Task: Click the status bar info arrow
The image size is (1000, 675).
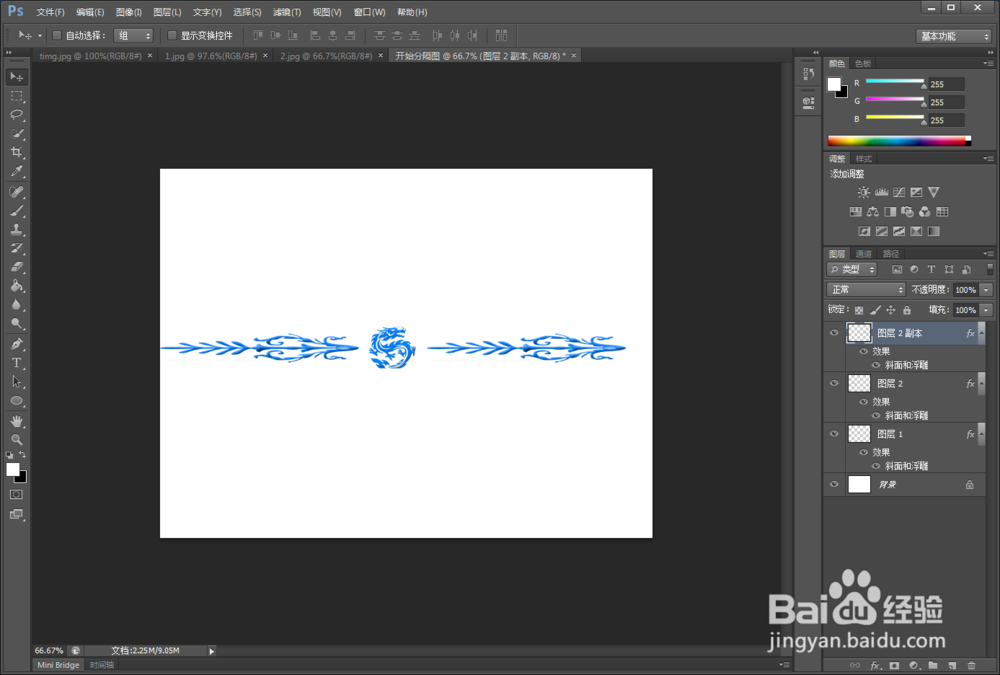Action: tap(212, 651)
